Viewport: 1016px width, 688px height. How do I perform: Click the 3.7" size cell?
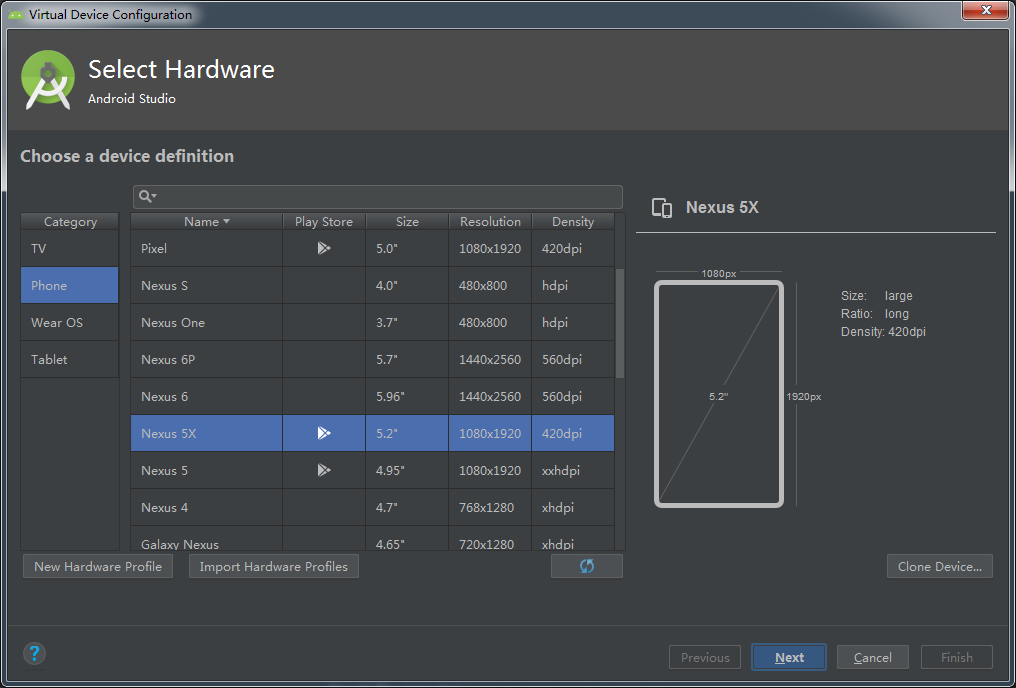(407, 322)
